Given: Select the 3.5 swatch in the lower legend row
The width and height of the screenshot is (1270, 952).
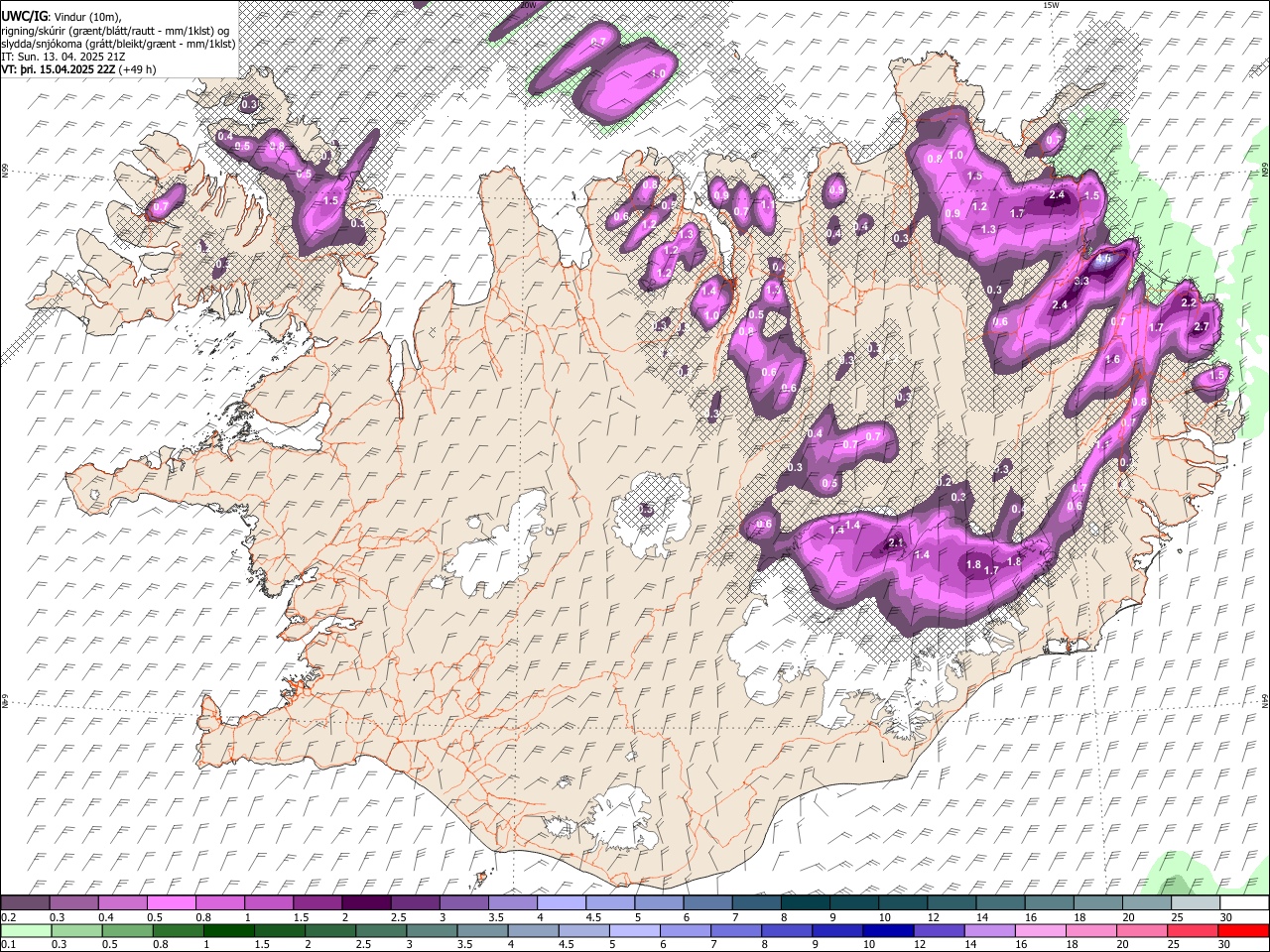Looking at the screenshot, I should (x=481, y=930).
